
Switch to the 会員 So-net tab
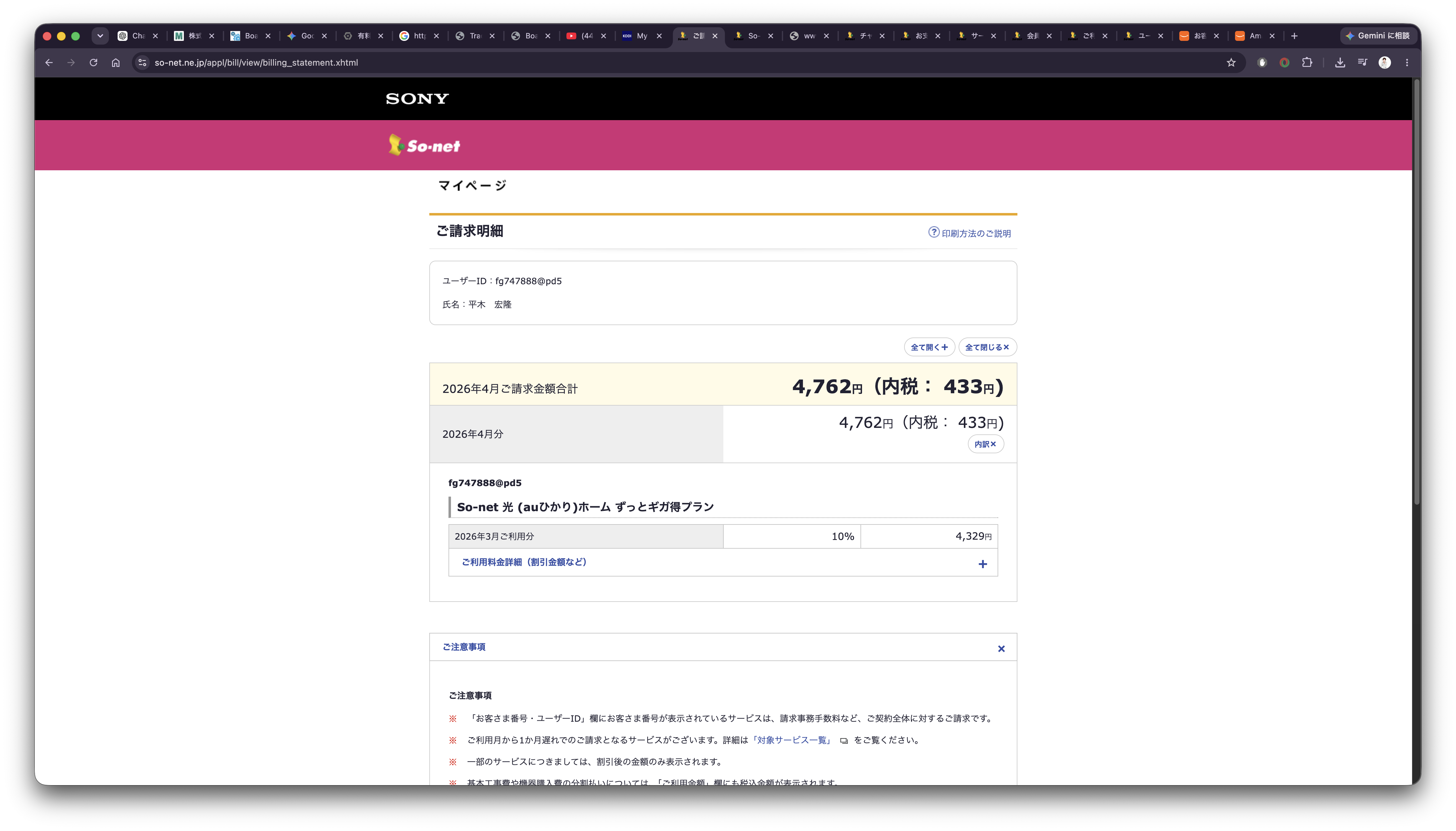(x=1026, y=36)
